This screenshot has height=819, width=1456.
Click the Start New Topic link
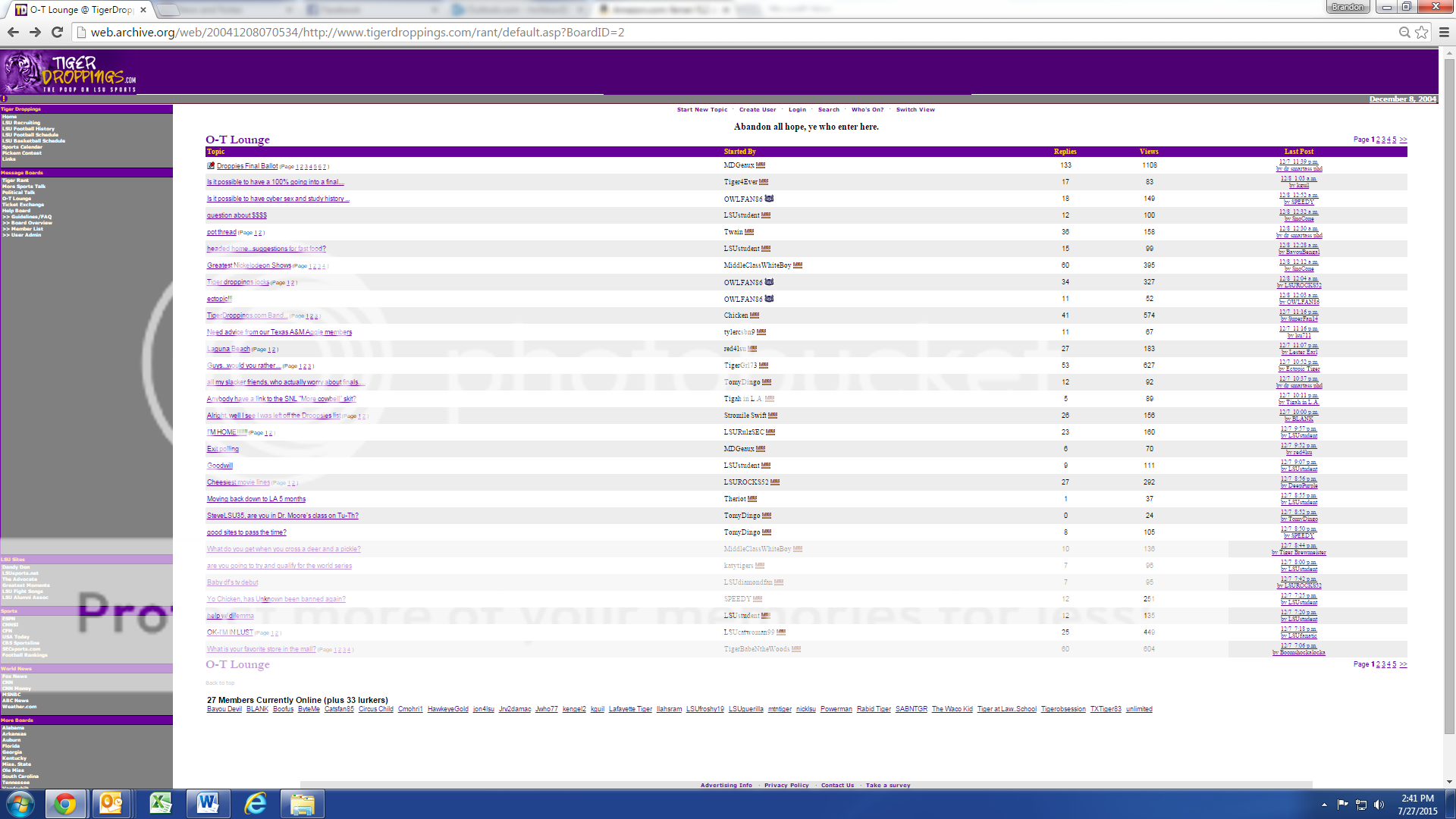701,110
